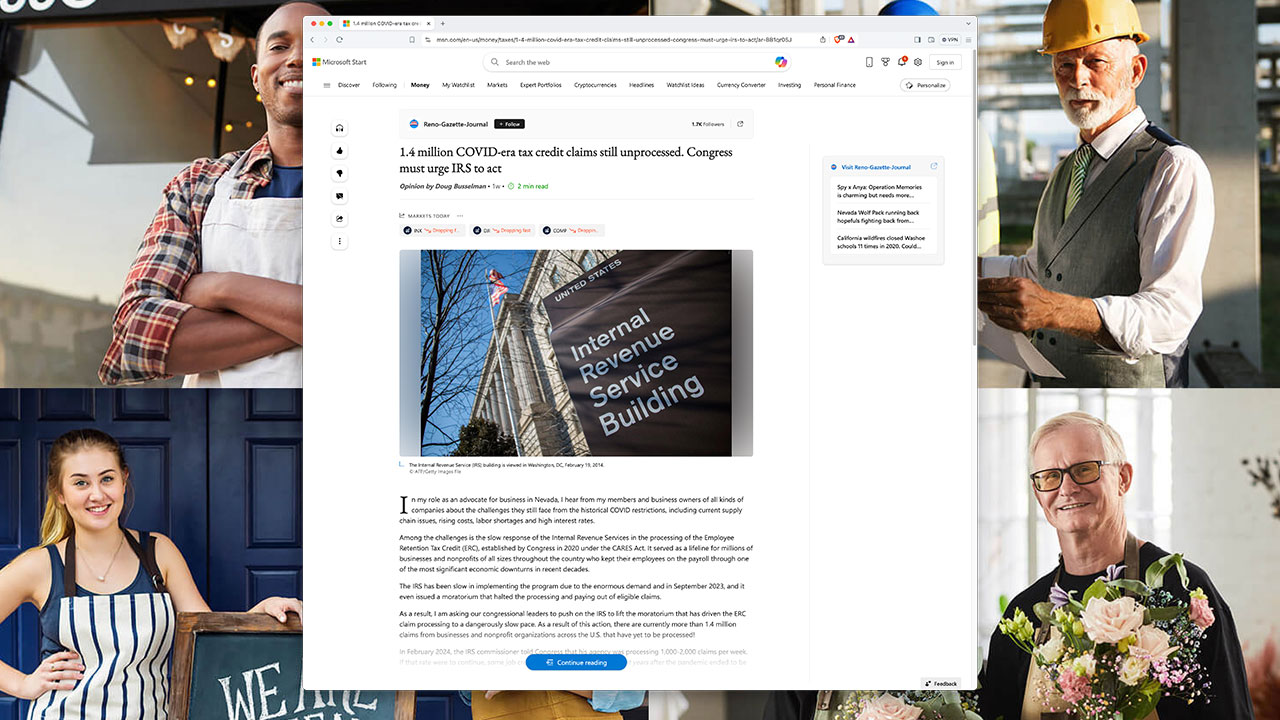Open the more-options icon in the side rail
Screen dimensions: 1280x720
(x=340, y=241)
